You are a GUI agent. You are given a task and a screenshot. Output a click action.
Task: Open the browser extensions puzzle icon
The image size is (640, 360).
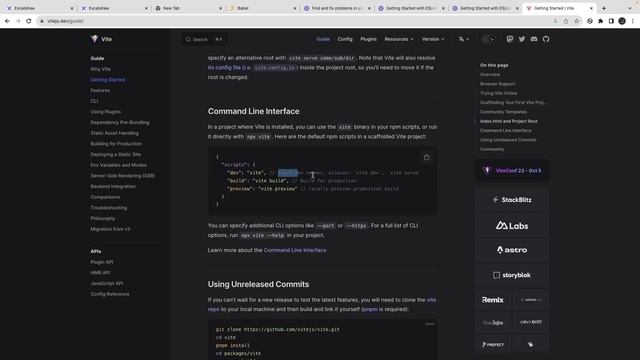tap(600, 21)
